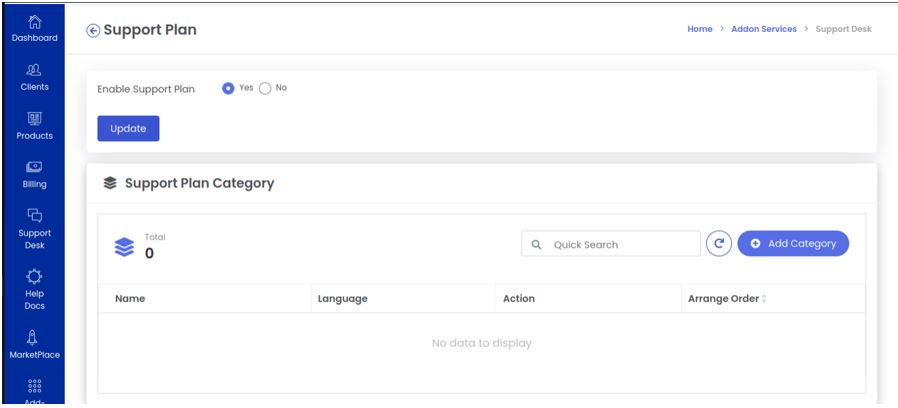Screen dimensions: 898x408
Task: Open the Billing sidebar icon
Action: pos(34,167)
